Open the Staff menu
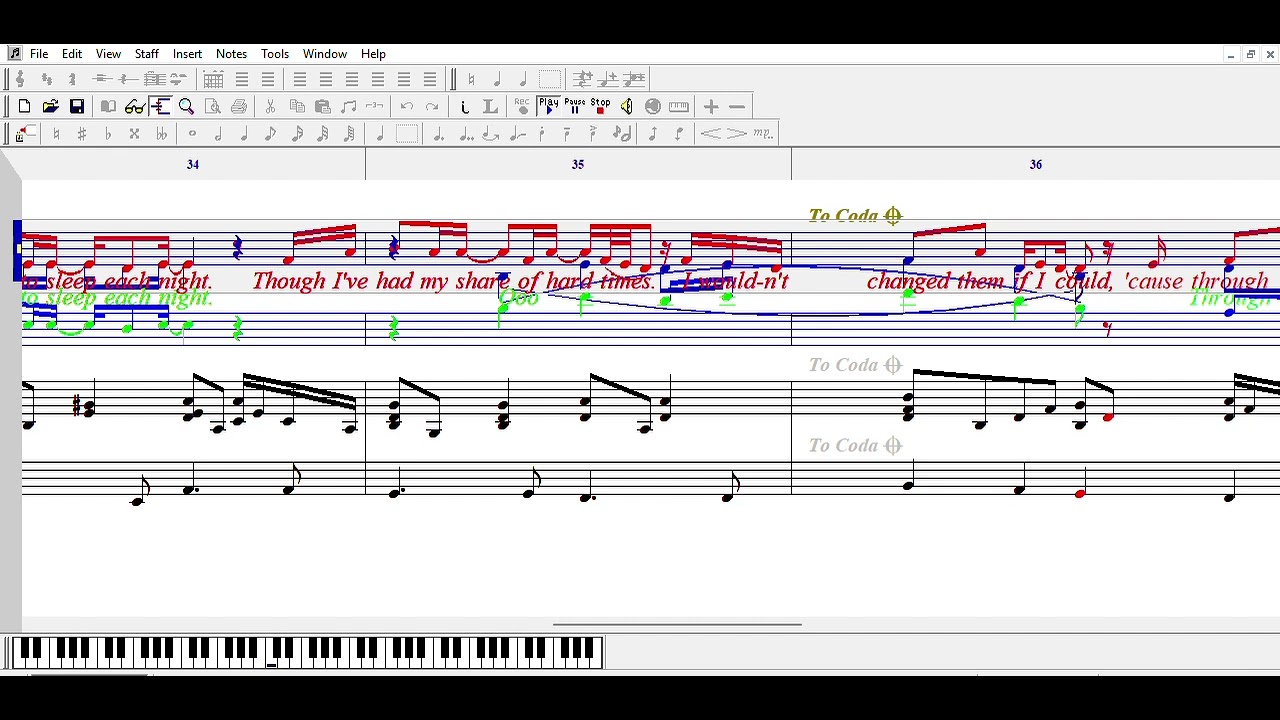 tap(147, 54)
